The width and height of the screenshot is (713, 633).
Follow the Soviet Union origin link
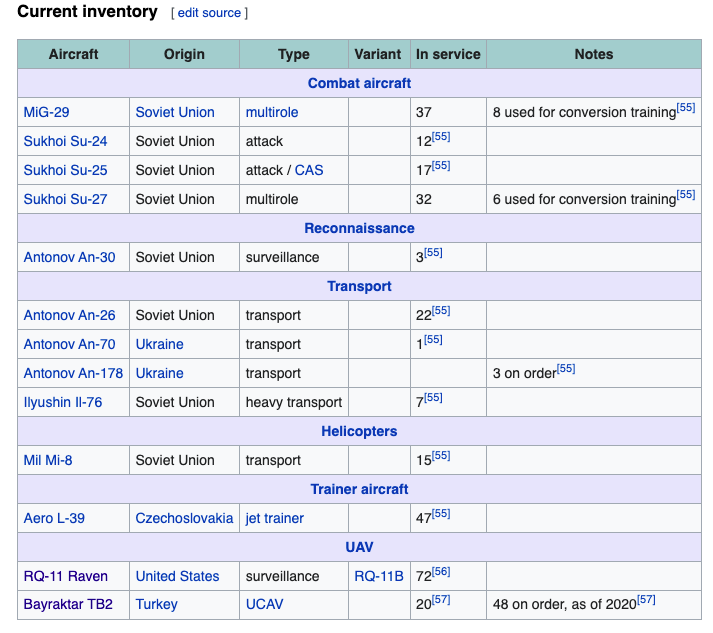[x=175, y=112]
